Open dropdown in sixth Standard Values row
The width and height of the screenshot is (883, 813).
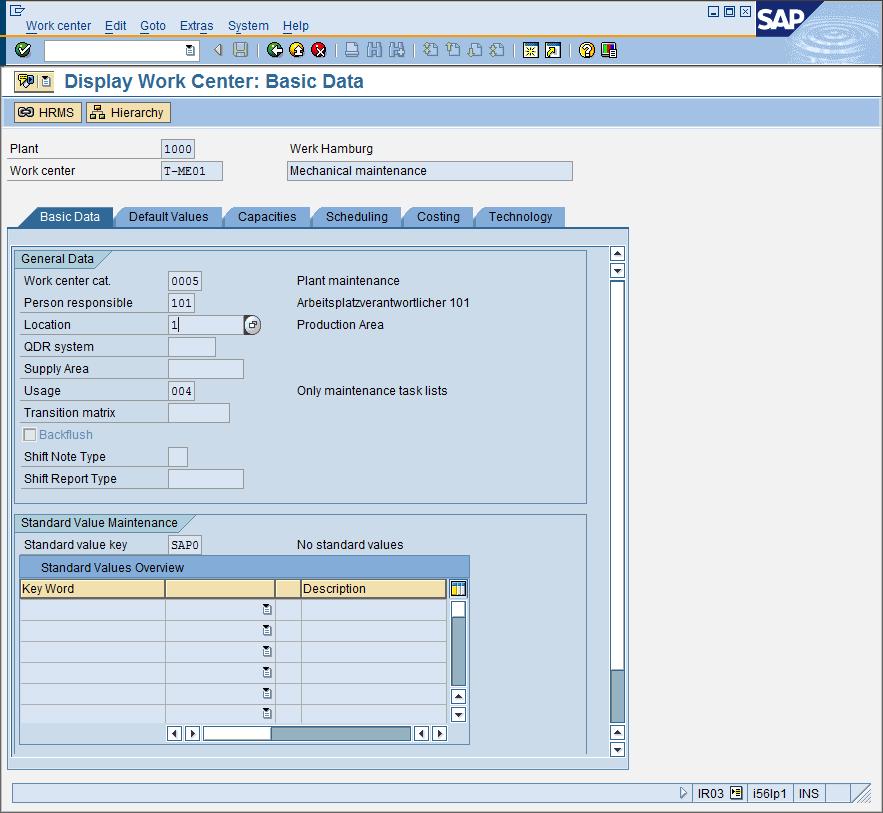pos(267,714)
